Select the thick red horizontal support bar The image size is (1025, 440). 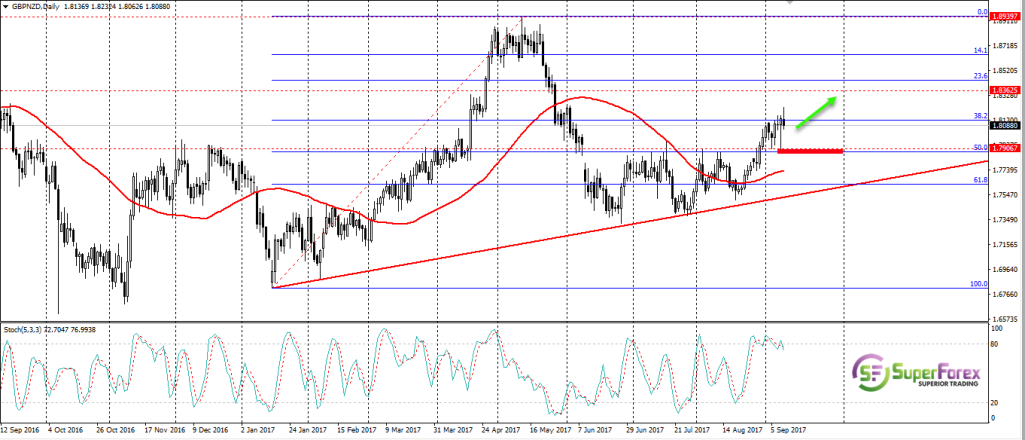pyautogui.click(x=809, y=151)
